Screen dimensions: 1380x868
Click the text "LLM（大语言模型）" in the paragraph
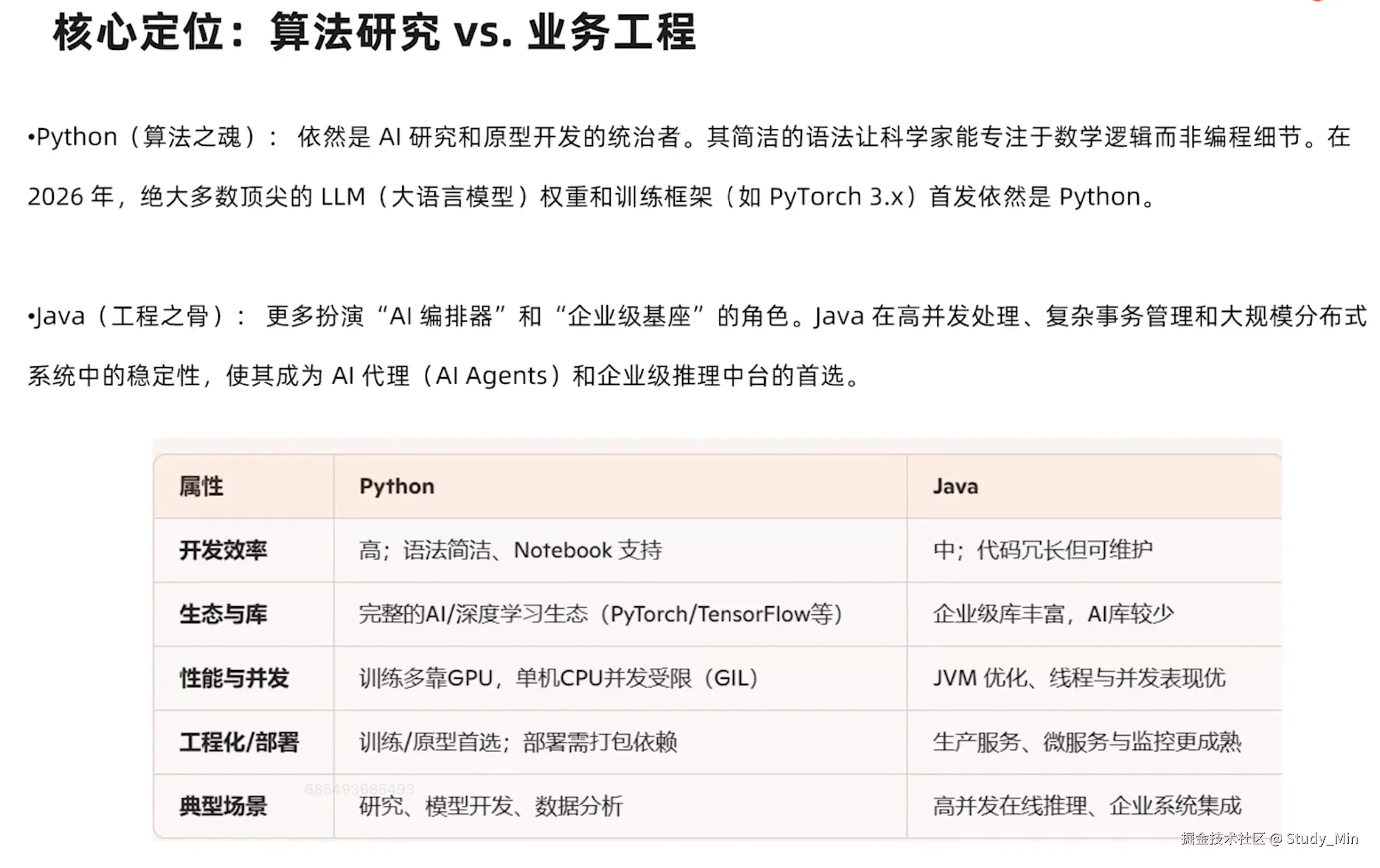[x=424, y=197]
